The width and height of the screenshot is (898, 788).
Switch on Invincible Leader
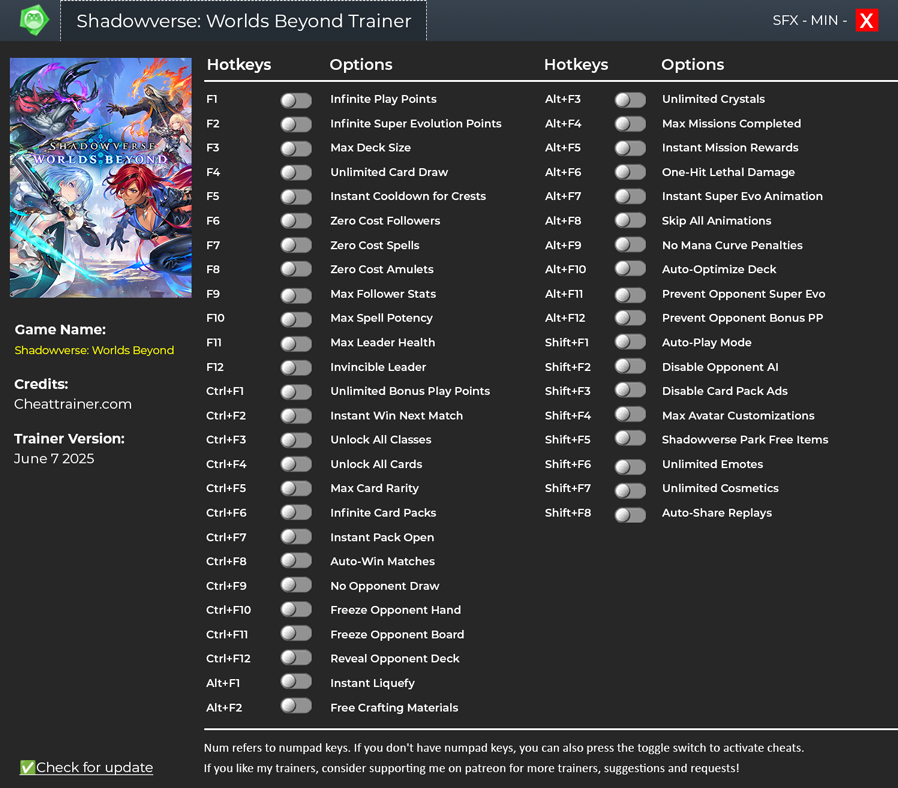(296, 368)
